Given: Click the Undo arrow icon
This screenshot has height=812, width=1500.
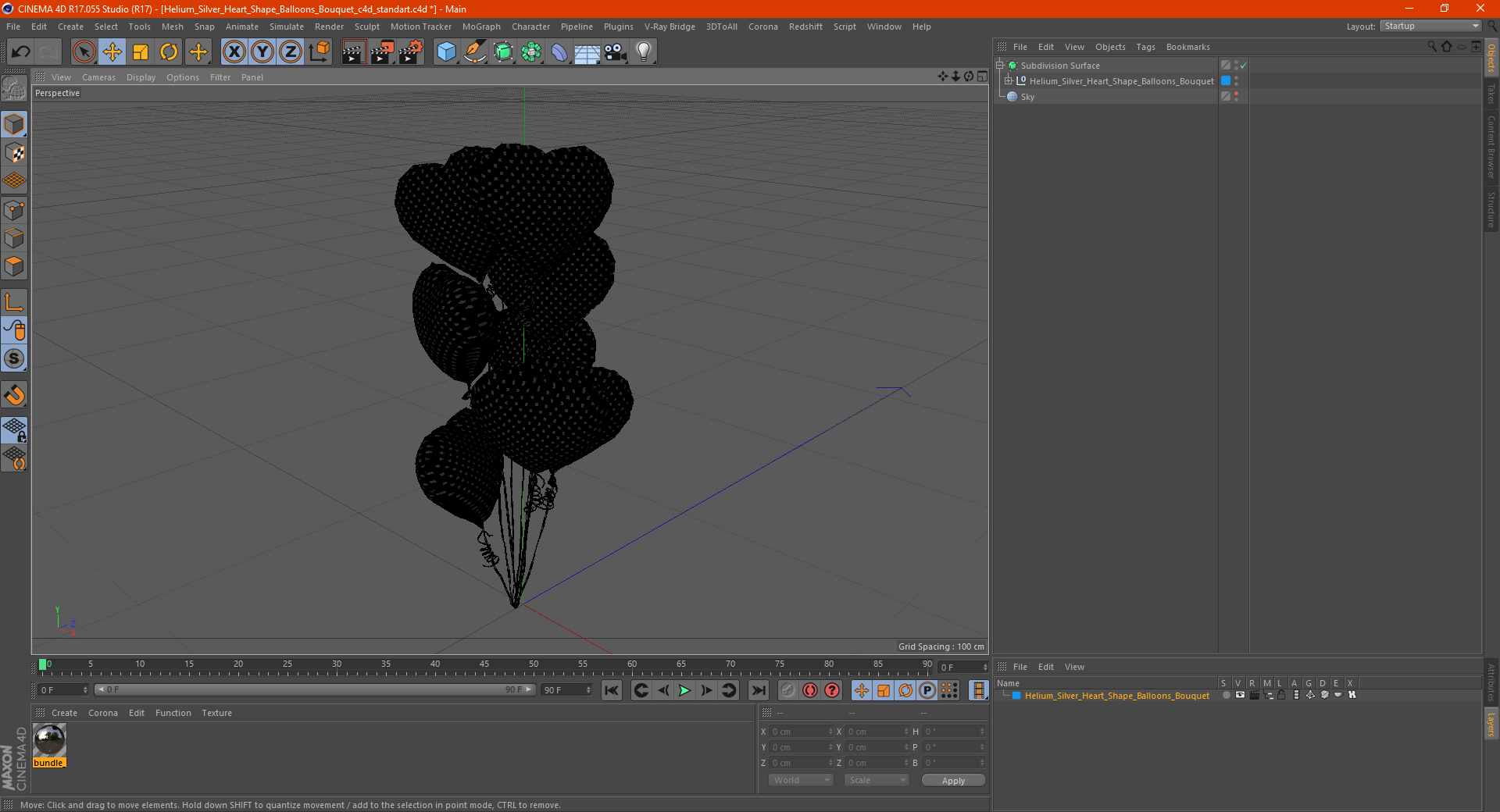Looking at the screenshot, I should point(21,52).
